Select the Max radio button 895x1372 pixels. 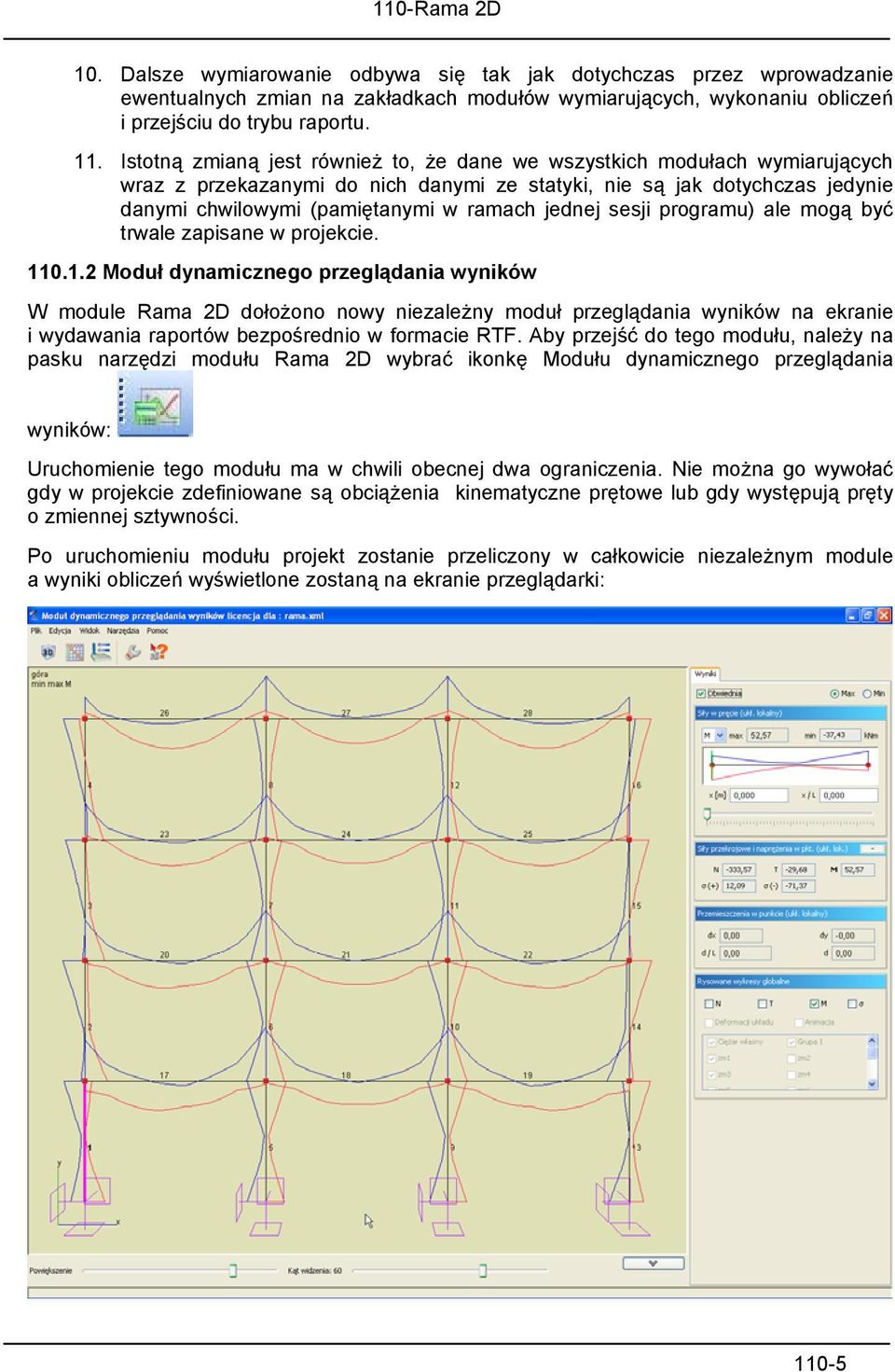tap(834, 693)
